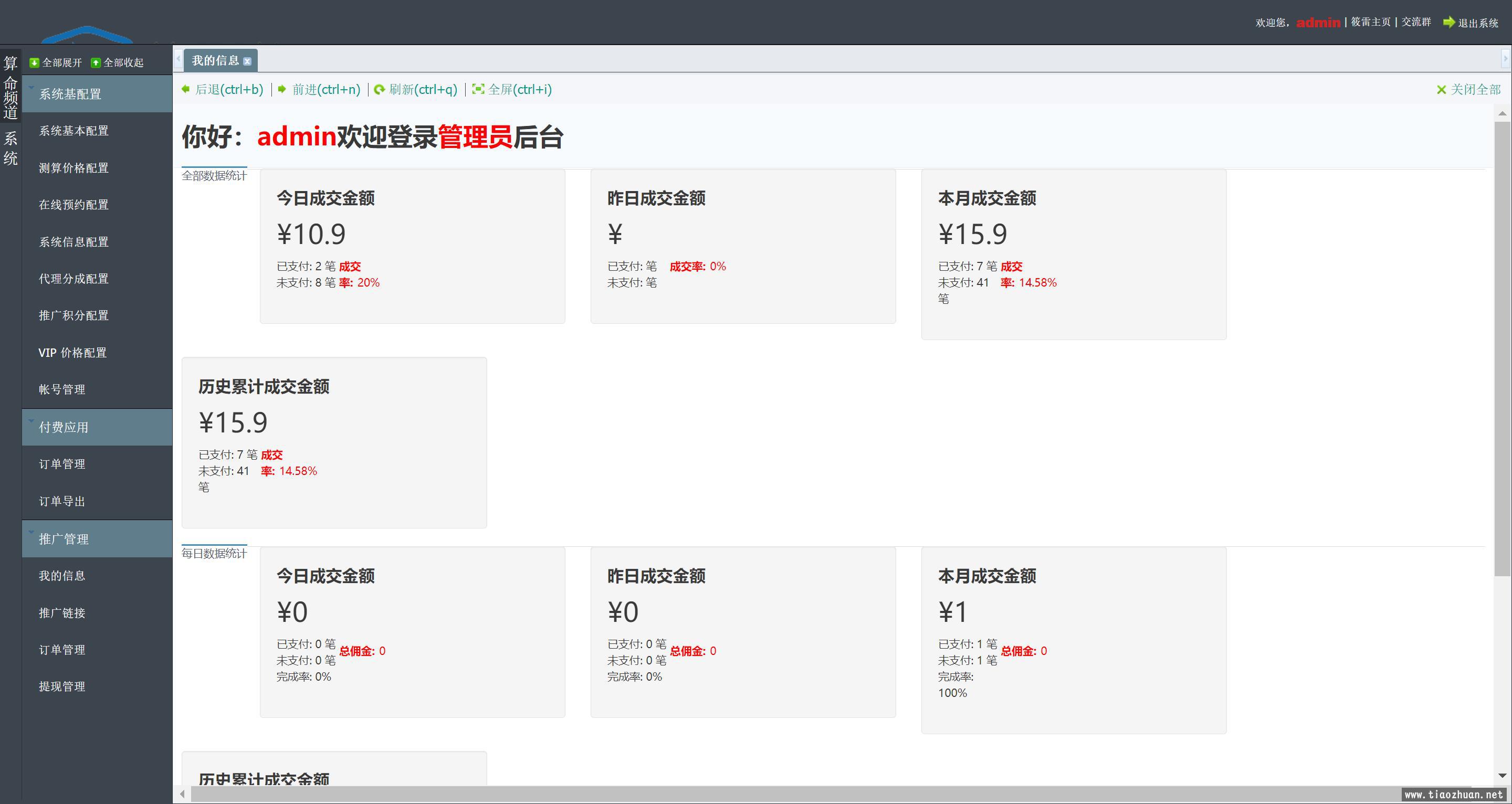Open 在线预约配置 in sidebar

coord(74,205)
